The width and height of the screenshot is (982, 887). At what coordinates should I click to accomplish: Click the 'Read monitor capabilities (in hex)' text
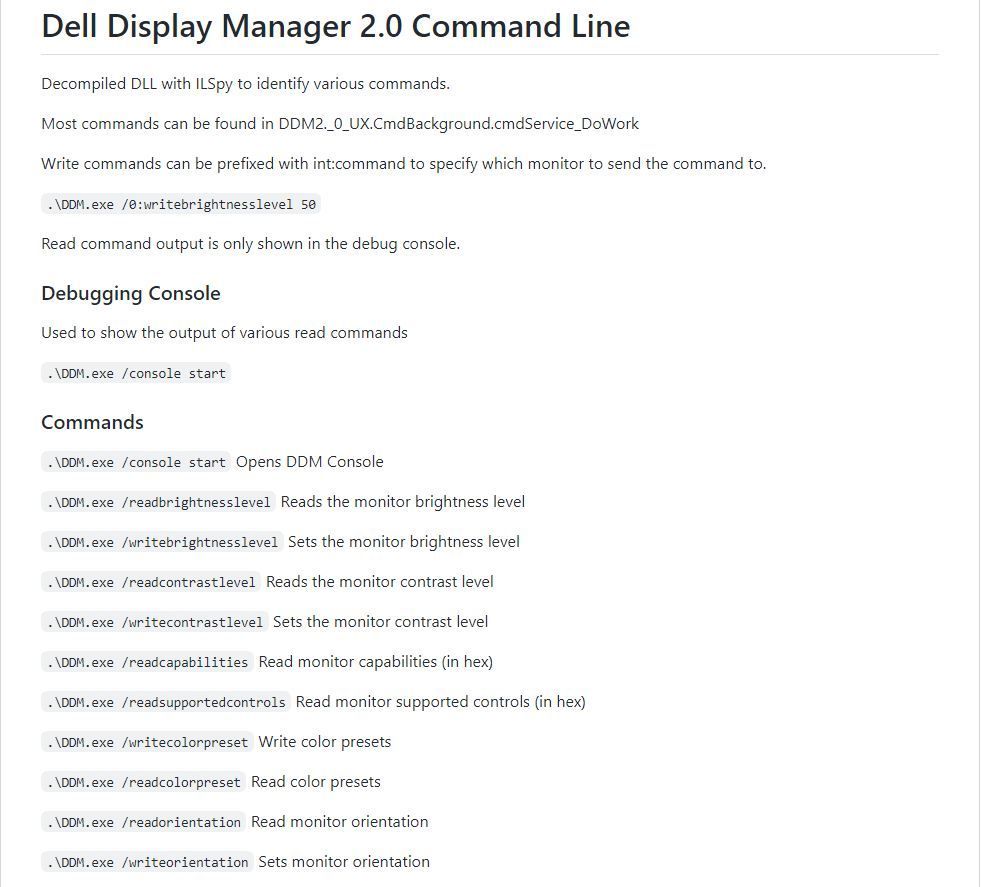coord(376,661)
